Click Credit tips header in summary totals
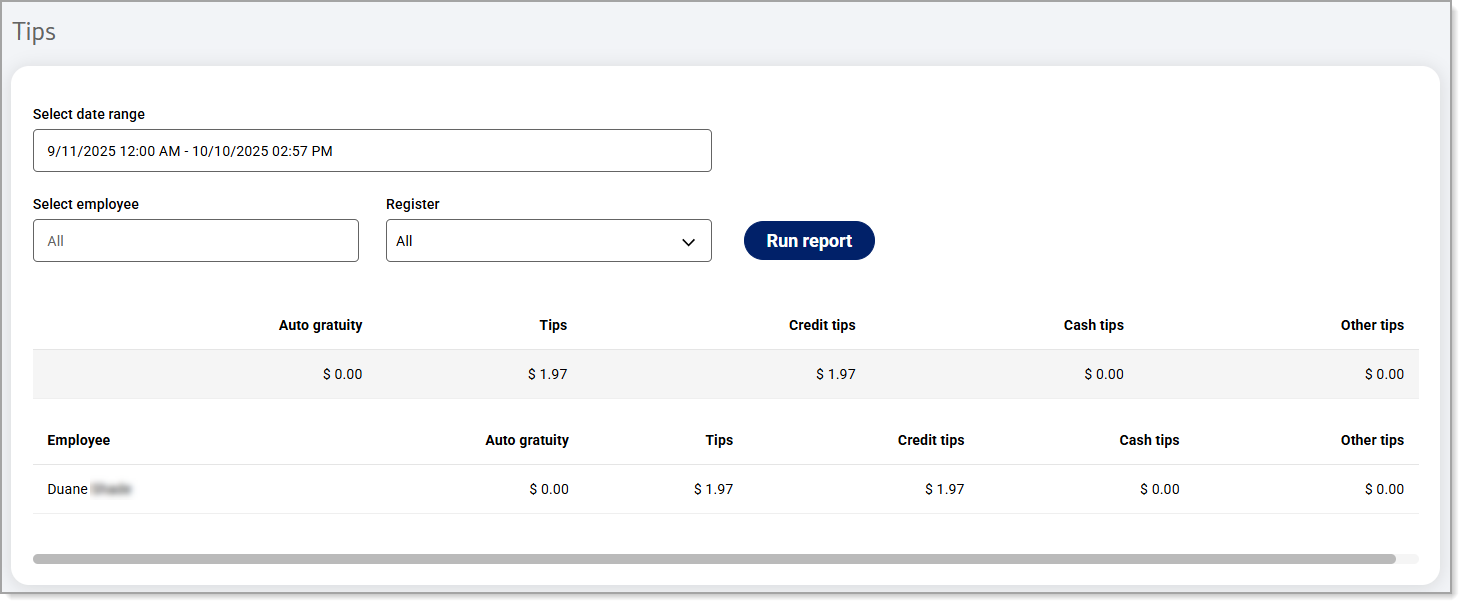Viewport: 1464px width, 606px height. [822, 325]
